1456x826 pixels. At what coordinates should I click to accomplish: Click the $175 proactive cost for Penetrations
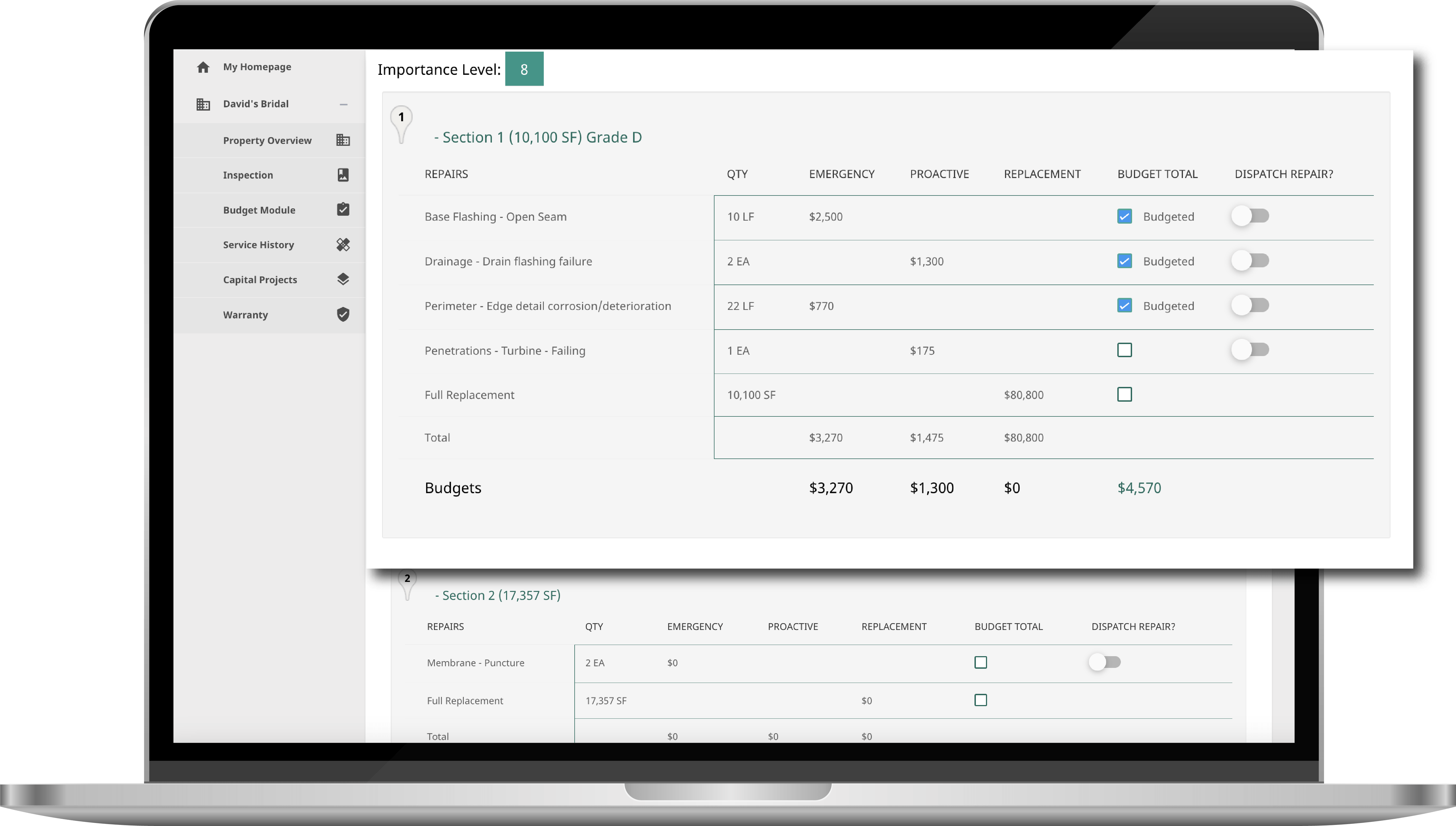tap(922, 351)
